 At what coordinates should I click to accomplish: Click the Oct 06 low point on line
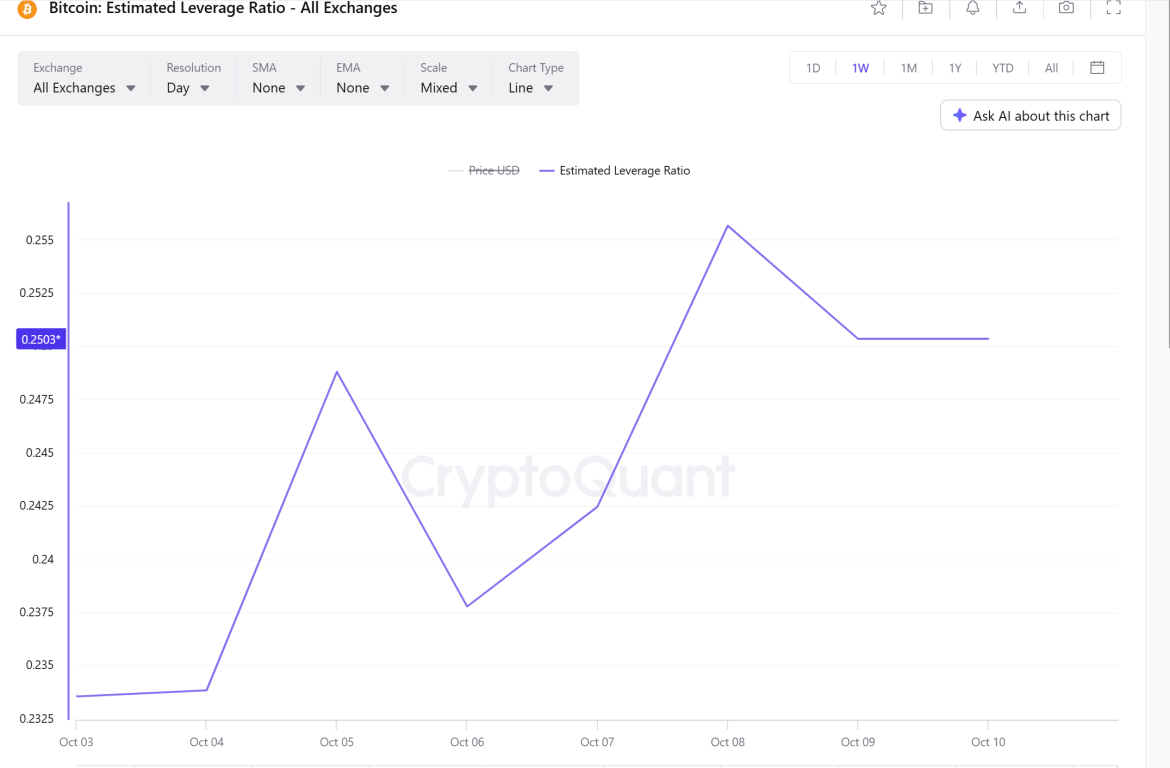[467, 606]
